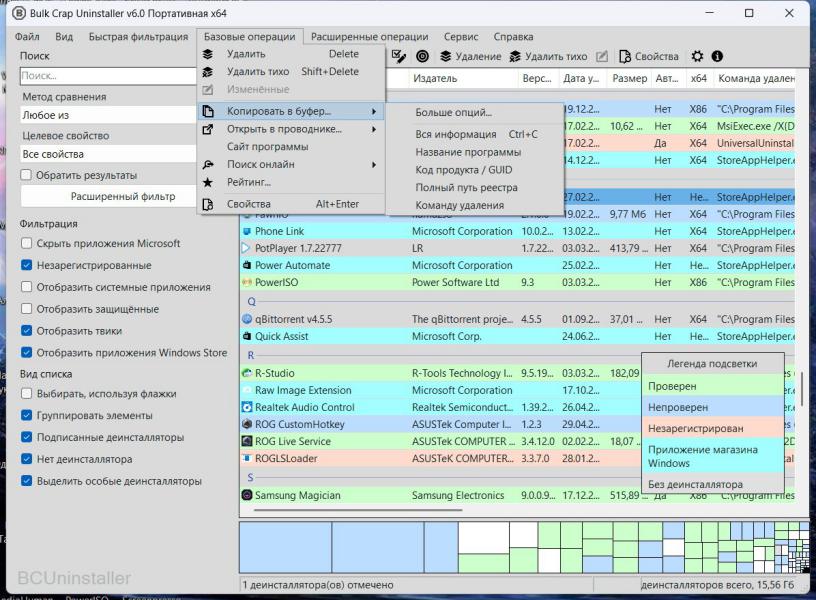Click into the Поиск search field
This screenshot has height=600, width=816.
(x=108, y=76)
